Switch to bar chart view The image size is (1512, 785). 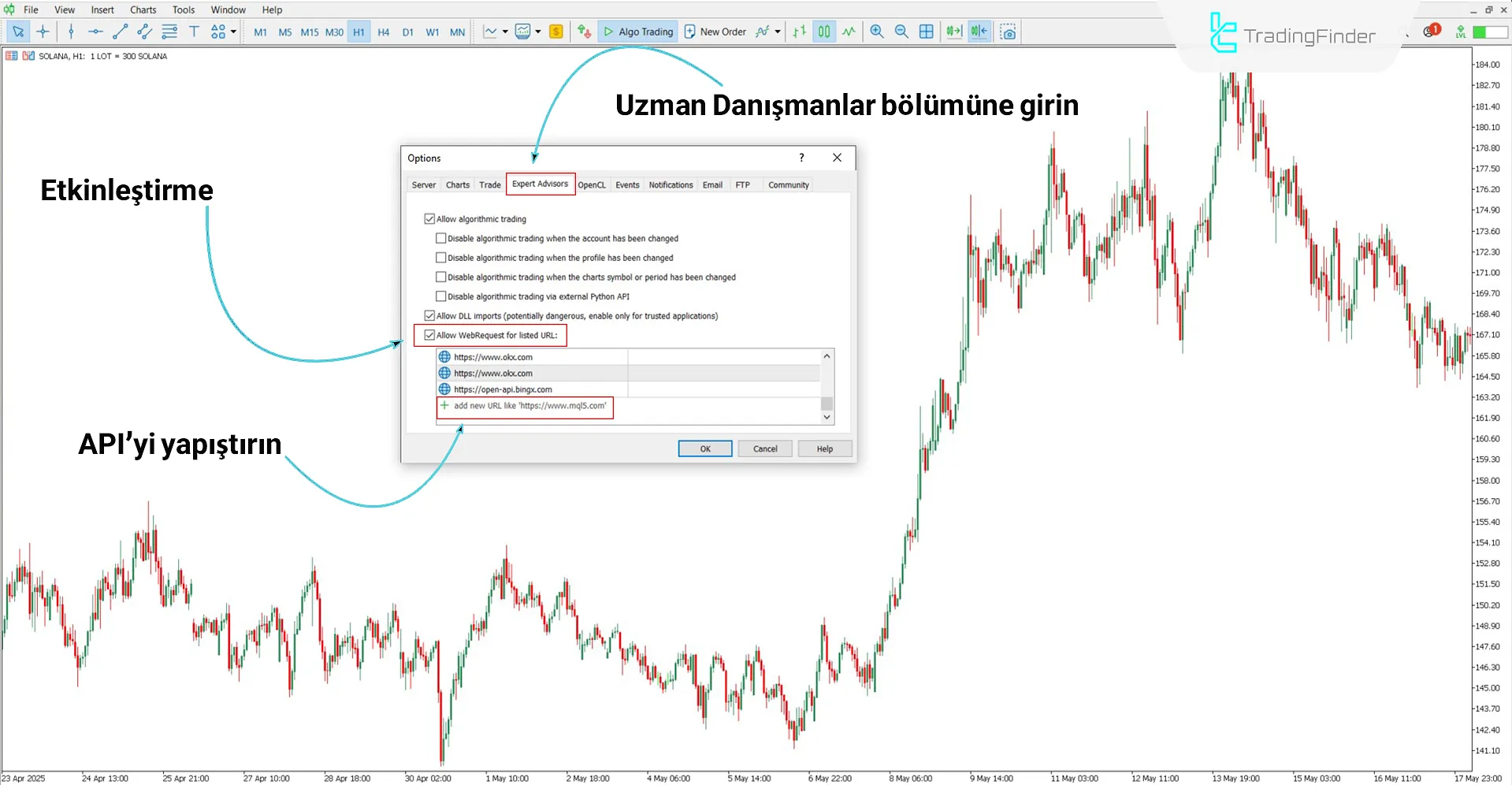799,32
